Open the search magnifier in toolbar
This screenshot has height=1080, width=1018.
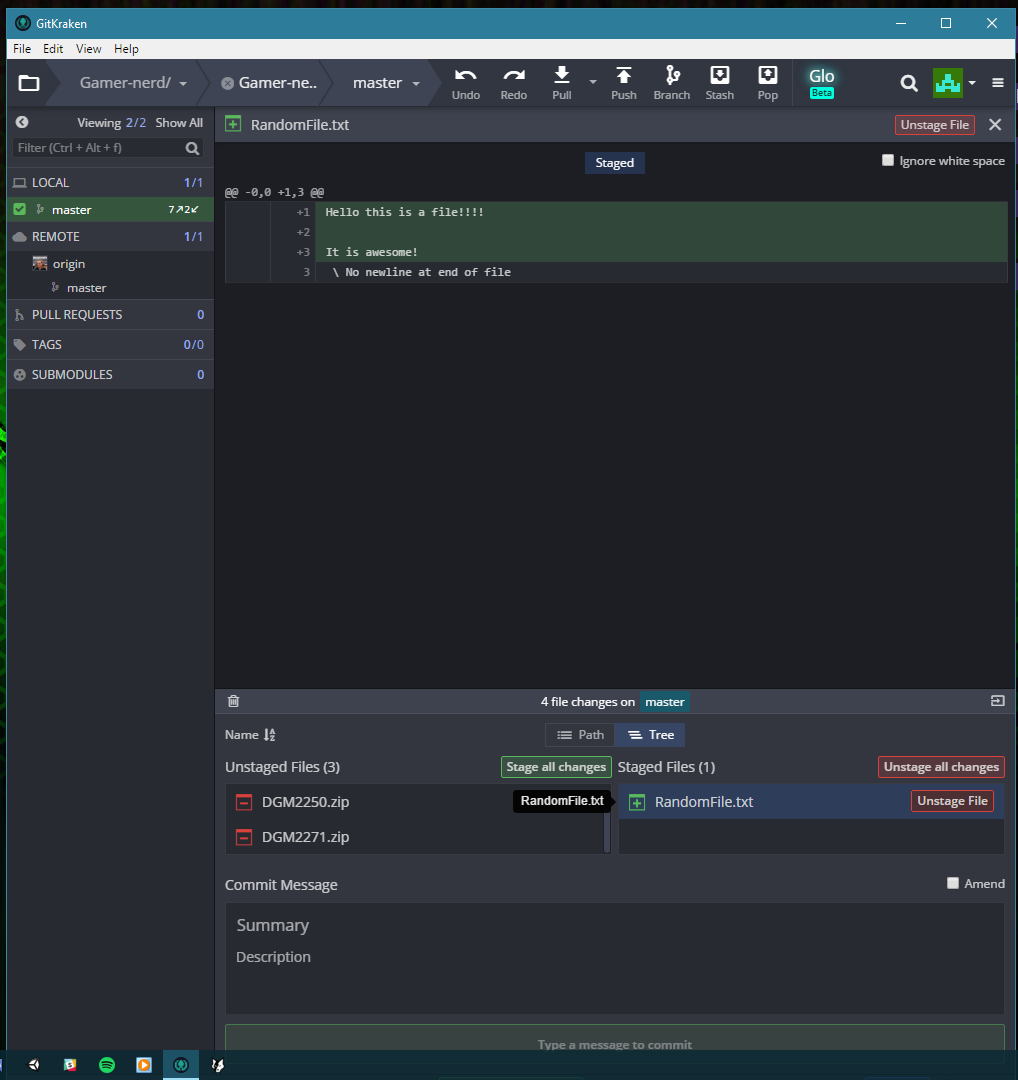[909, 83]
